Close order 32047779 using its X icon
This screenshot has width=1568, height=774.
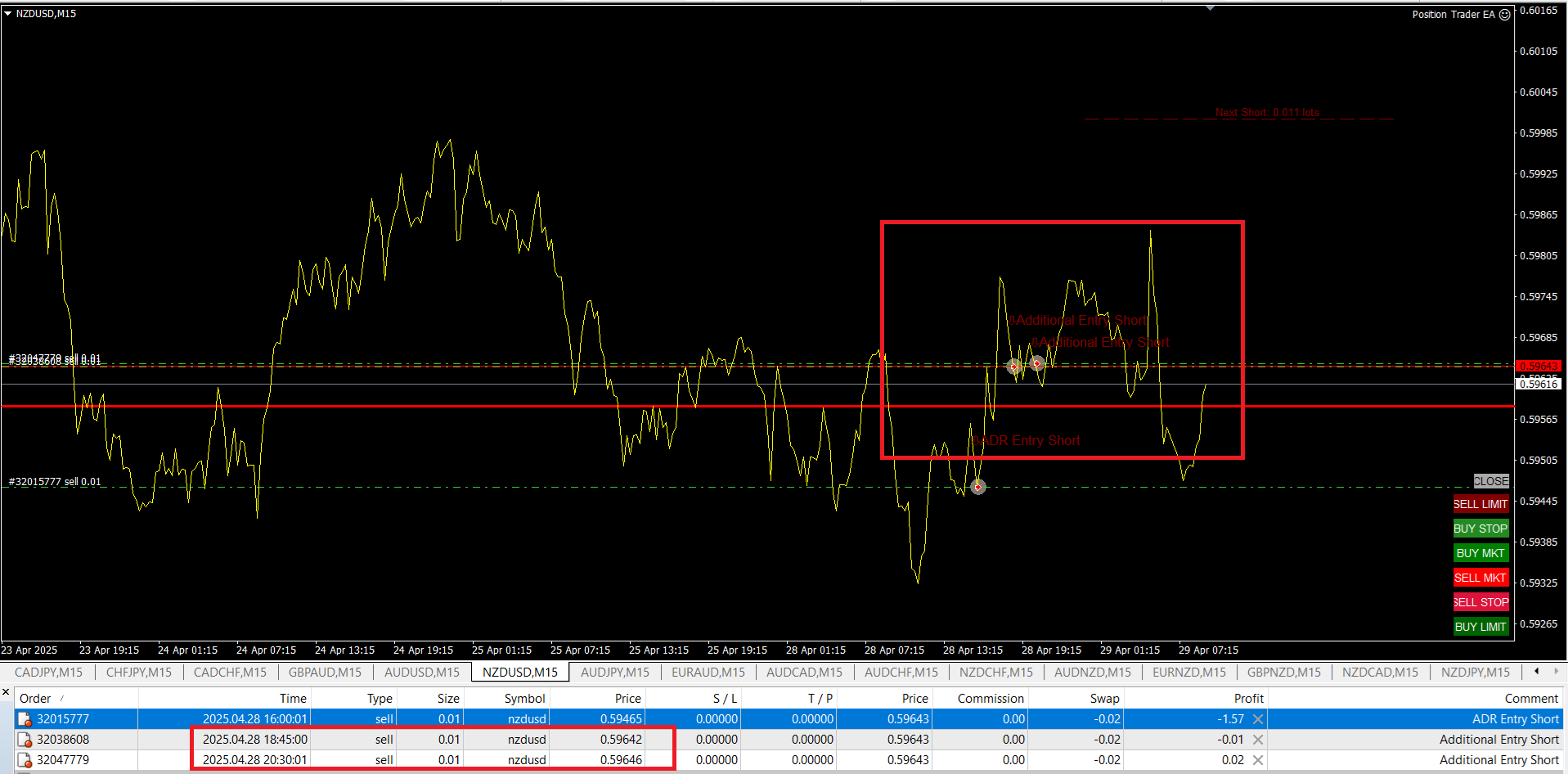tap(1258, 760)
